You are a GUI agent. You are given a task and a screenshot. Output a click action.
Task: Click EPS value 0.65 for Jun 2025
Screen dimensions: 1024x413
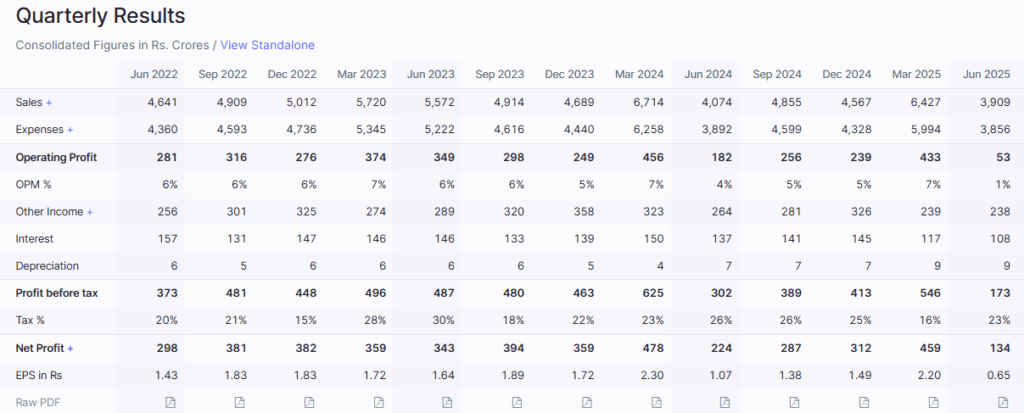click(x=999, y=375)
